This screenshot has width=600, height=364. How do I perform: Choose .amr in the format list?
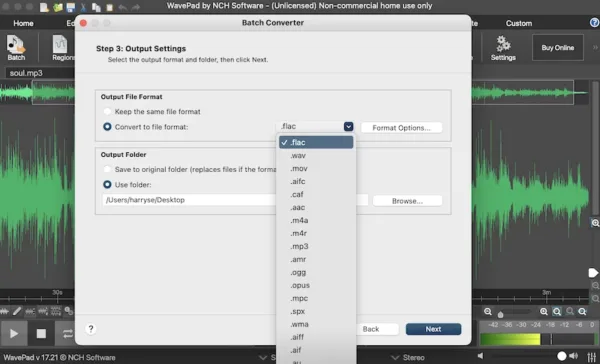pos(316,260)
